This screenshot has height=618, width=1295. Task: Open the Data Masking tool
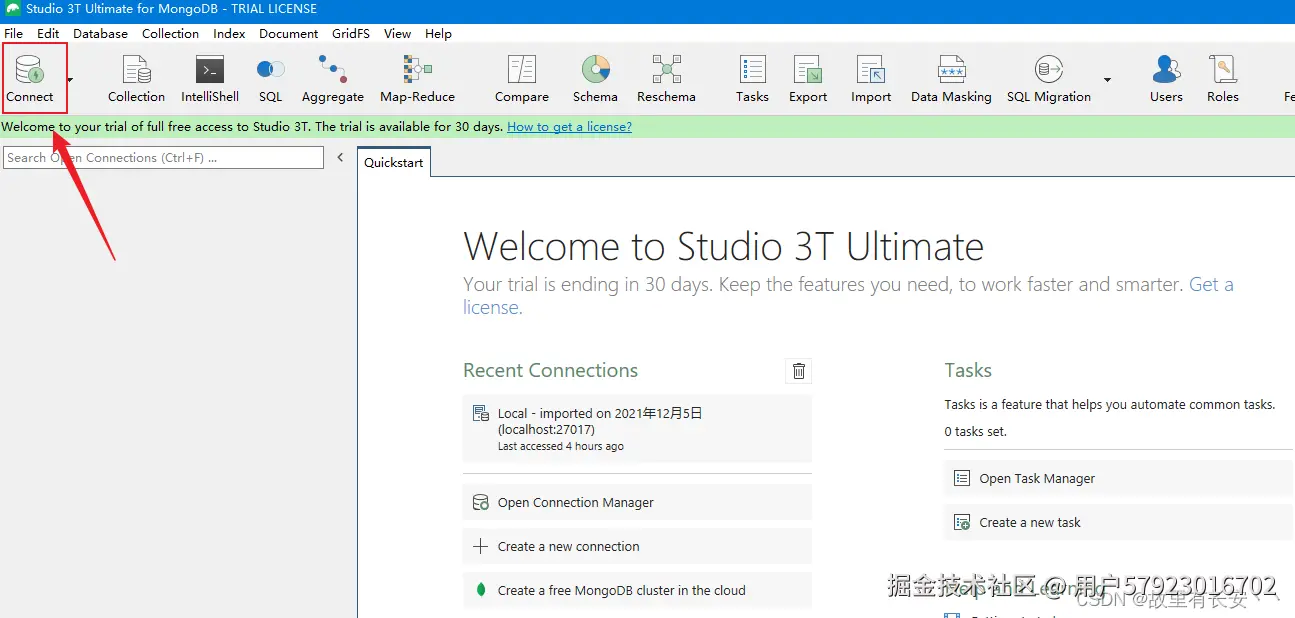[x=951, y=78]
